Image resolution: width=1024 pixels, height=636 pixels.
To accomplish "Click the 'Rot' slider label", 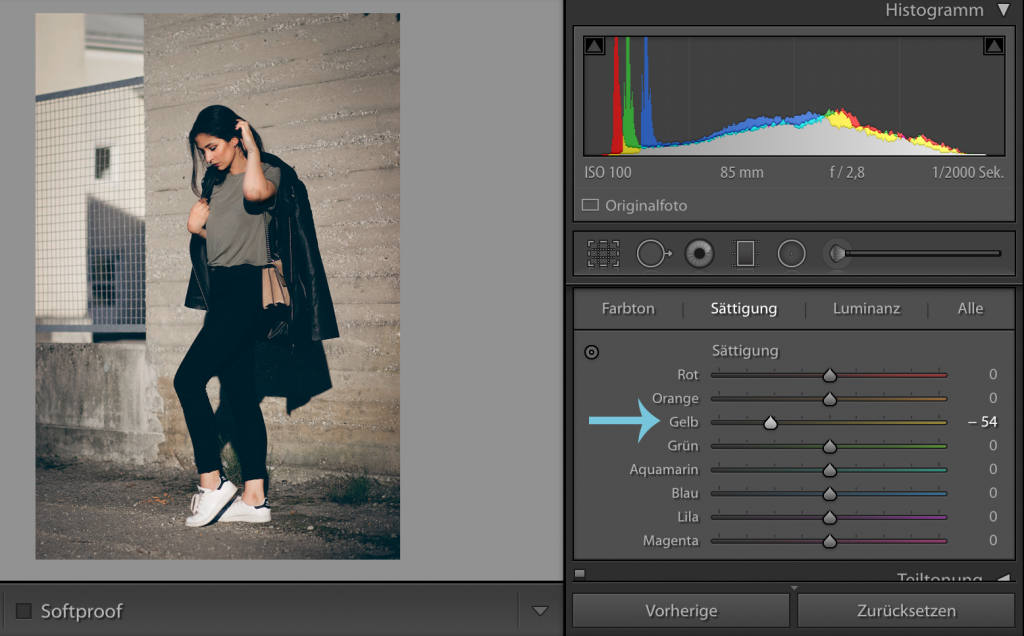I will (x=688, y=374).
